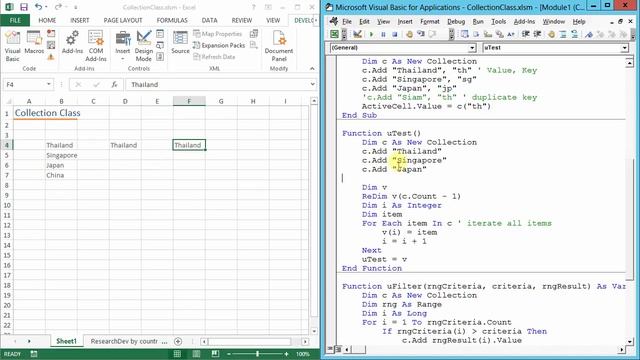Open the Macros dialog in Excel ribbon
The image size is (640, 360).
[x=34, y=43]
